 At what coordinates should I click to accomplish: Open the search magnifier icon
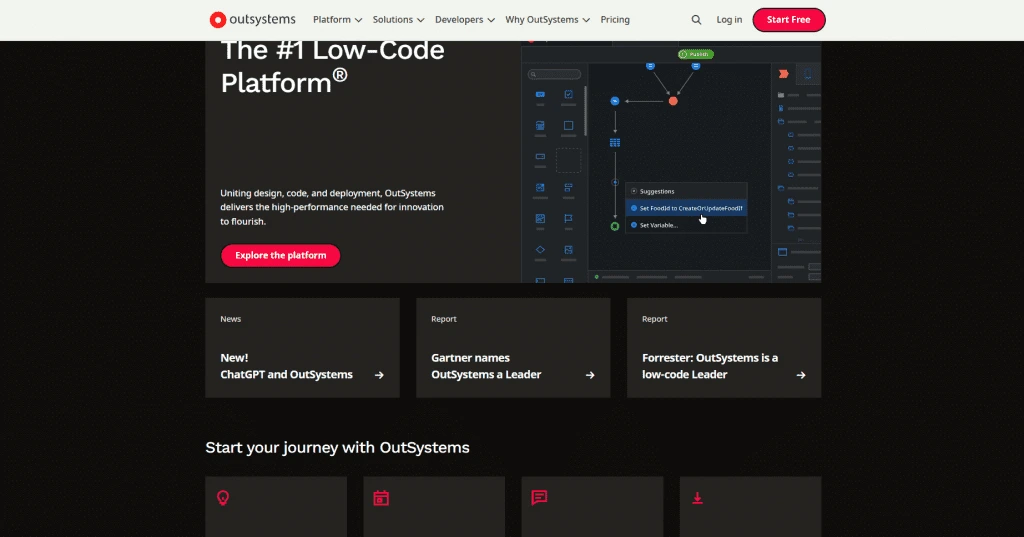coord(696,20)
